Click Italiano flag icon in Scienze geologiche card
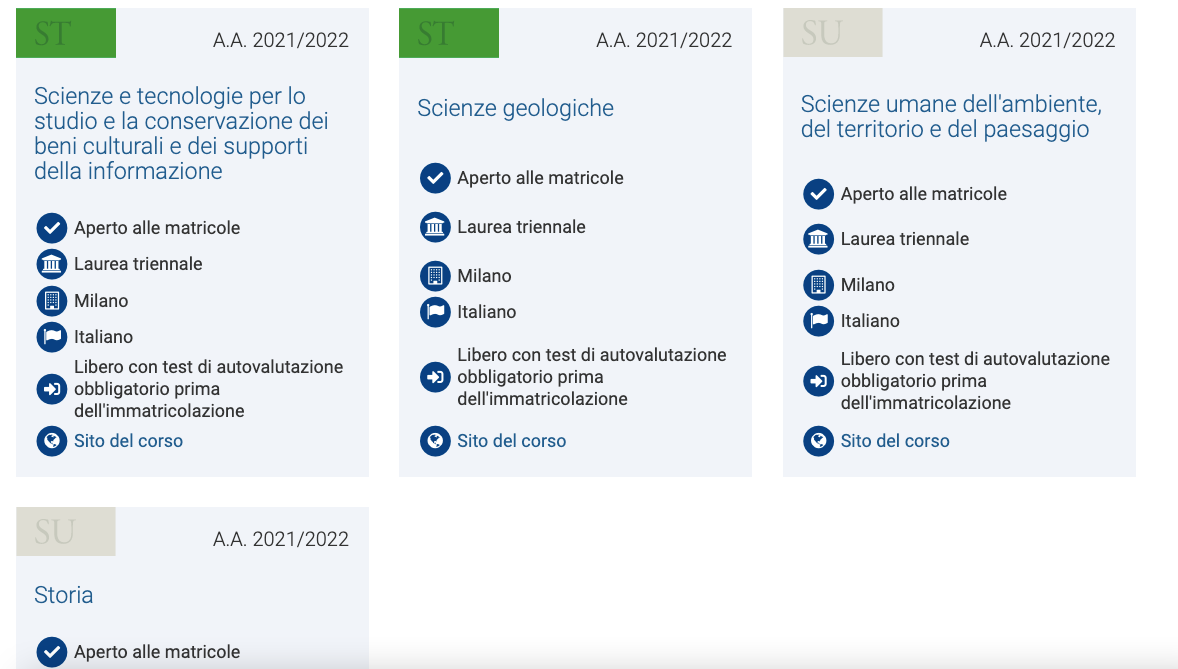1178x669 pixels. [x=435, y=312]
